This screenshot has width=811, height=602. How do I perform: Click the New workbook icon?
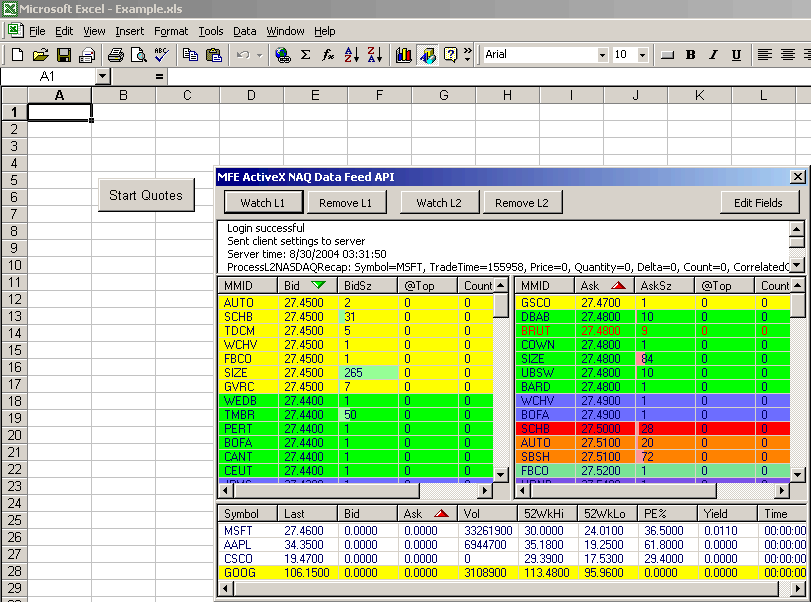17,55
